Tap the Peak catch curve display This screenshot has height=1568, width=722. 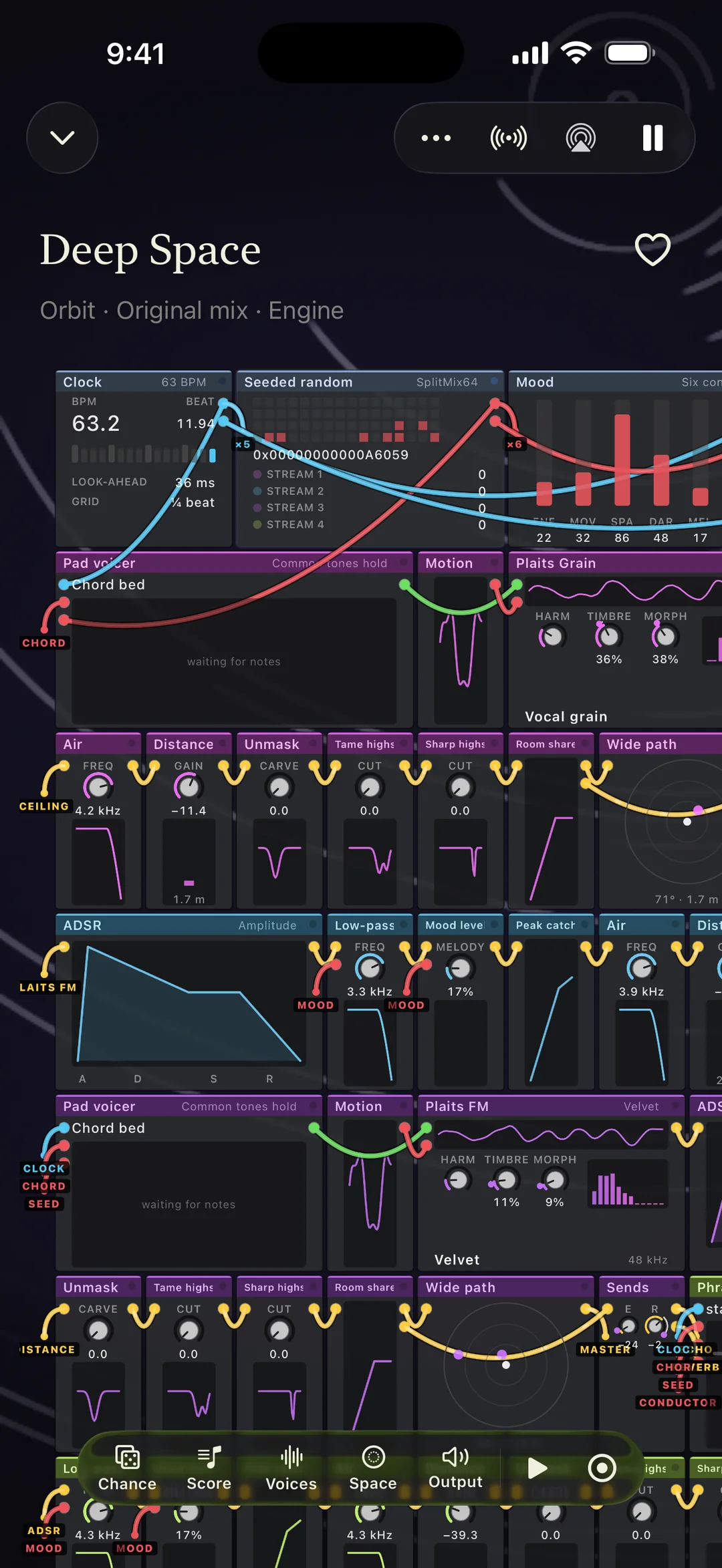[x=552, y=1011]
